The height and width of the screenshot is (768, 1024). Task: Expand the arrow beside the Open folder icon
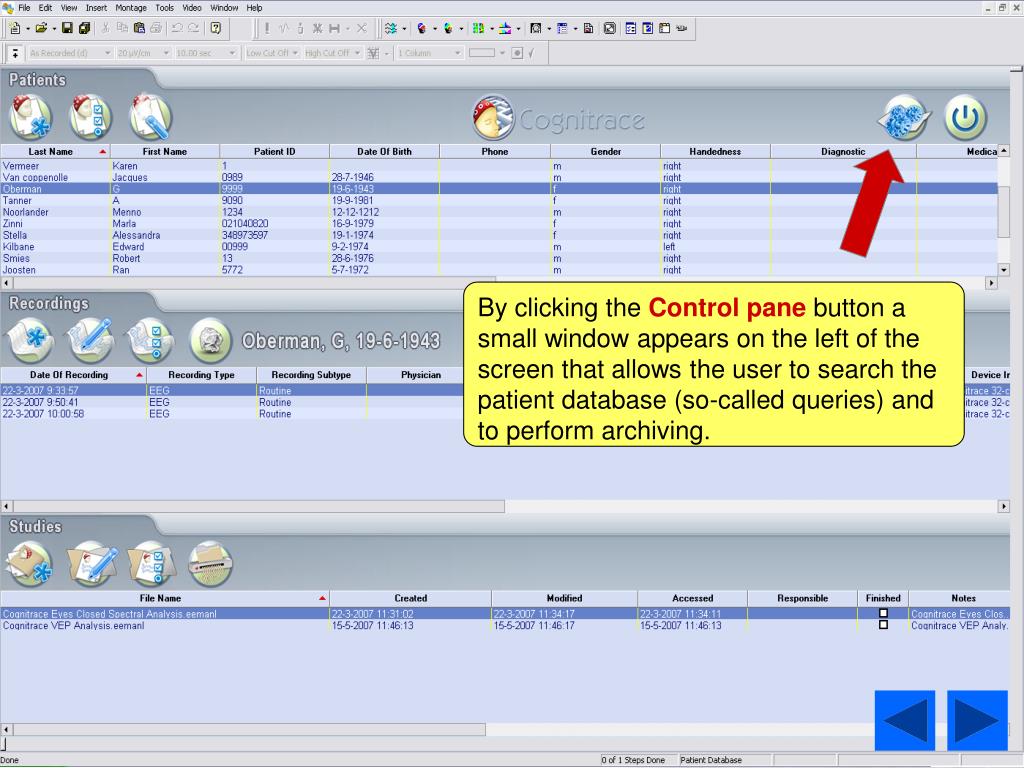coord(54,29)
